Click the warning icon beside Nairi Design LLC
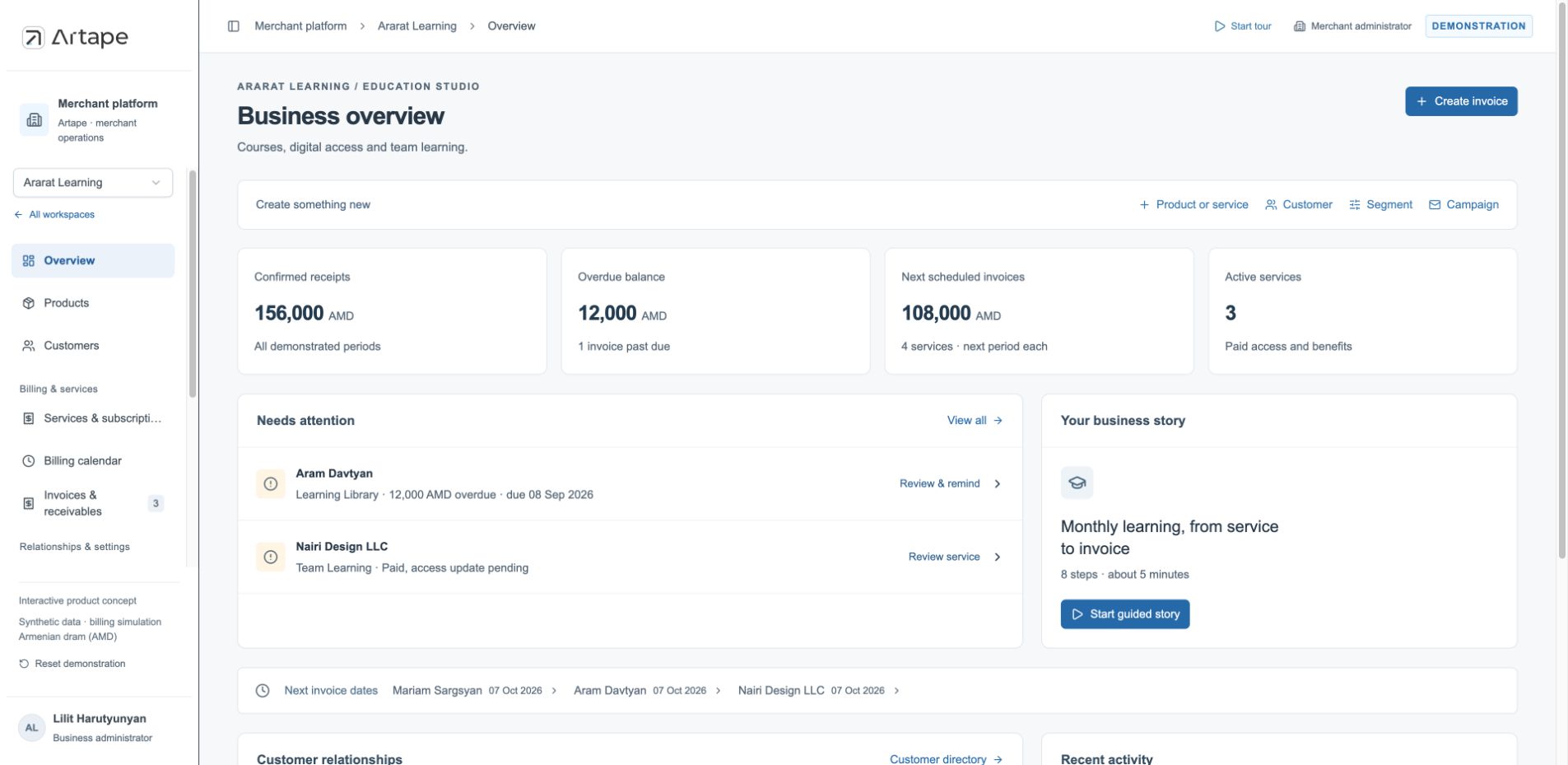The height and width of the screenshot is (765, 1568). click(270, 557)
